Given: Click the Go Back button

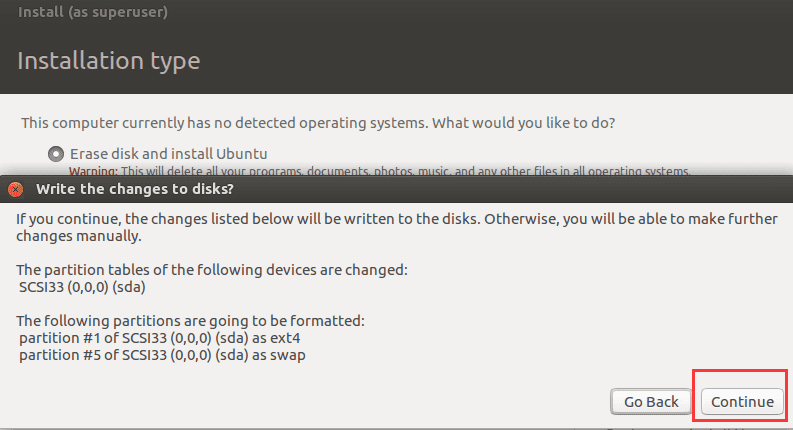Looking at the screenshot, I should tap(651, 402).
